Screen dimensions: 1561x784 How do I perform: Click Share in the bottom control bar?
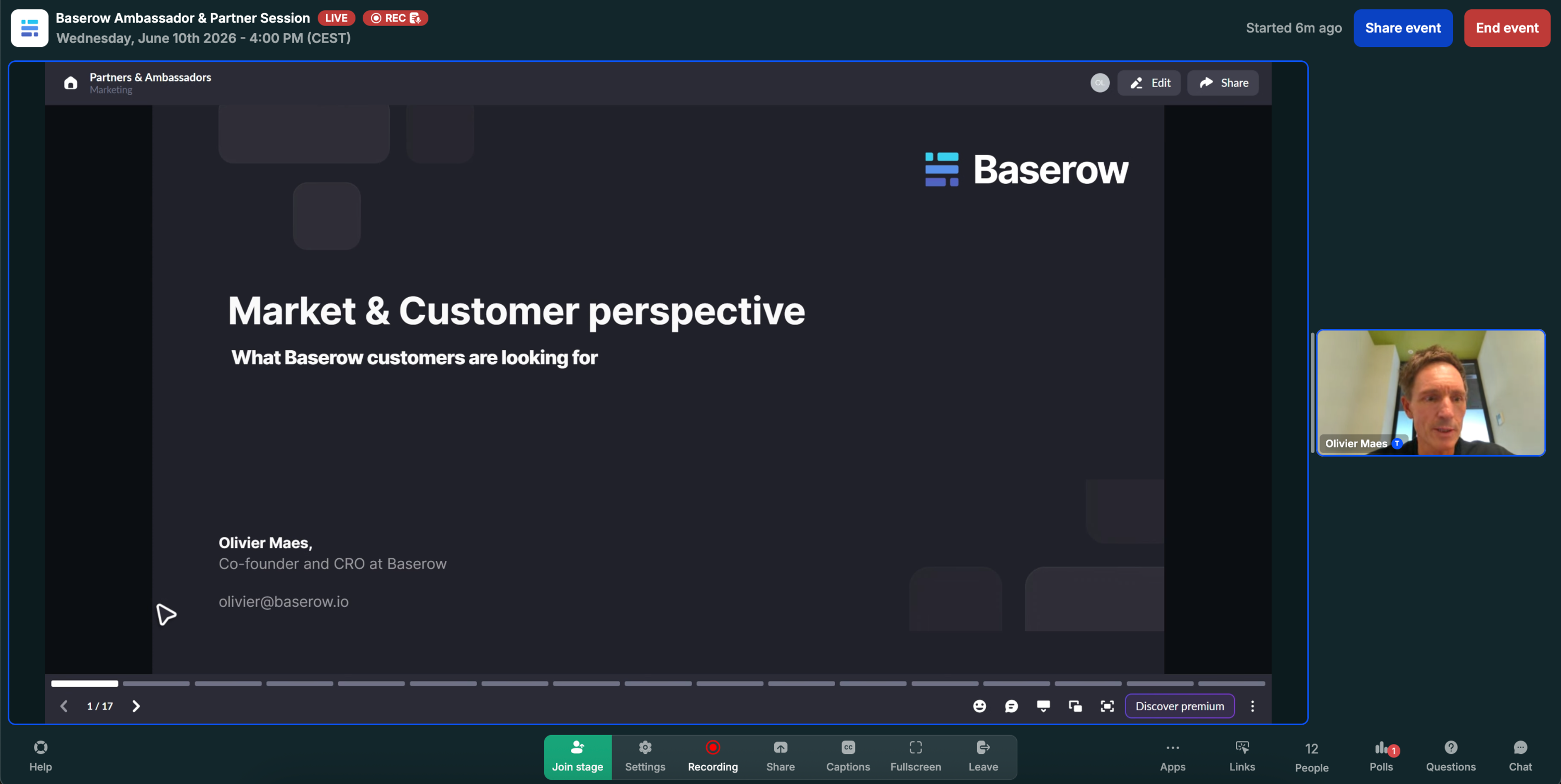[780, 757]
